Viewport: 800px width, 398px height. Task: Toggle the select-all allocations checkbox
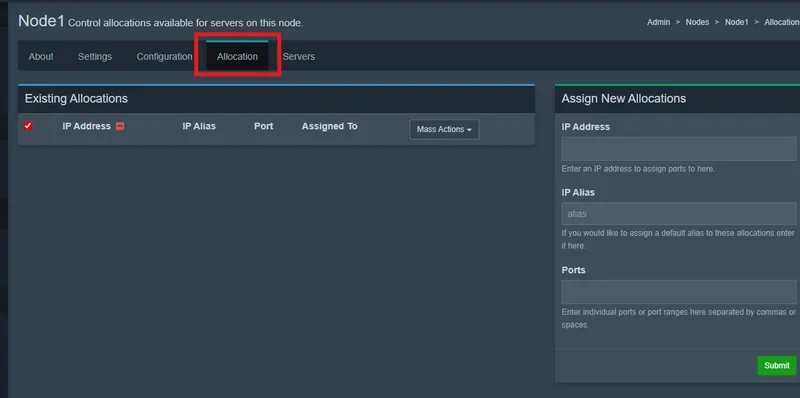pyautogui.click(x=28, y=126)
